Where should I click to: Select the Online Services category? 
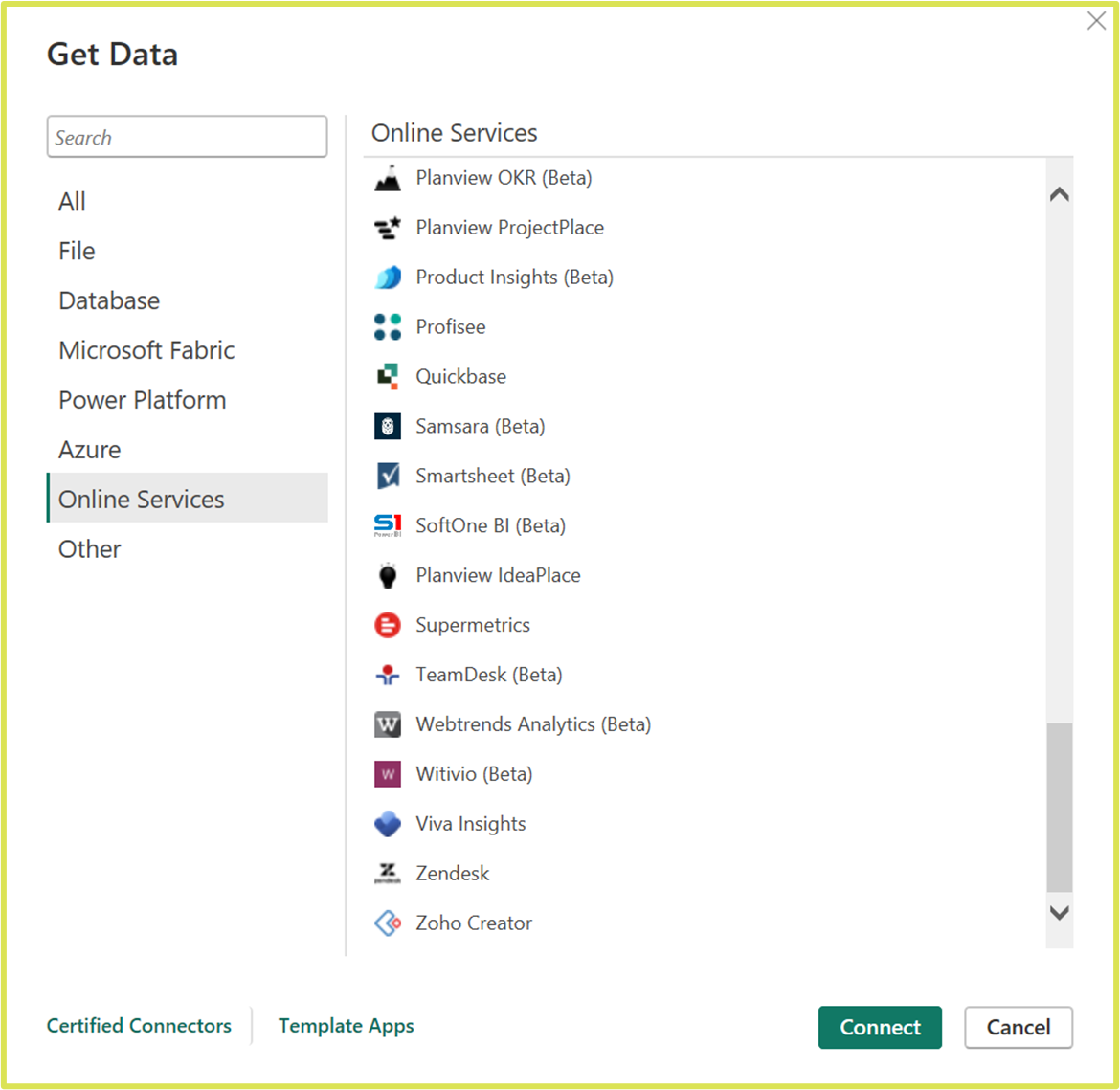[x=187, y=498]
